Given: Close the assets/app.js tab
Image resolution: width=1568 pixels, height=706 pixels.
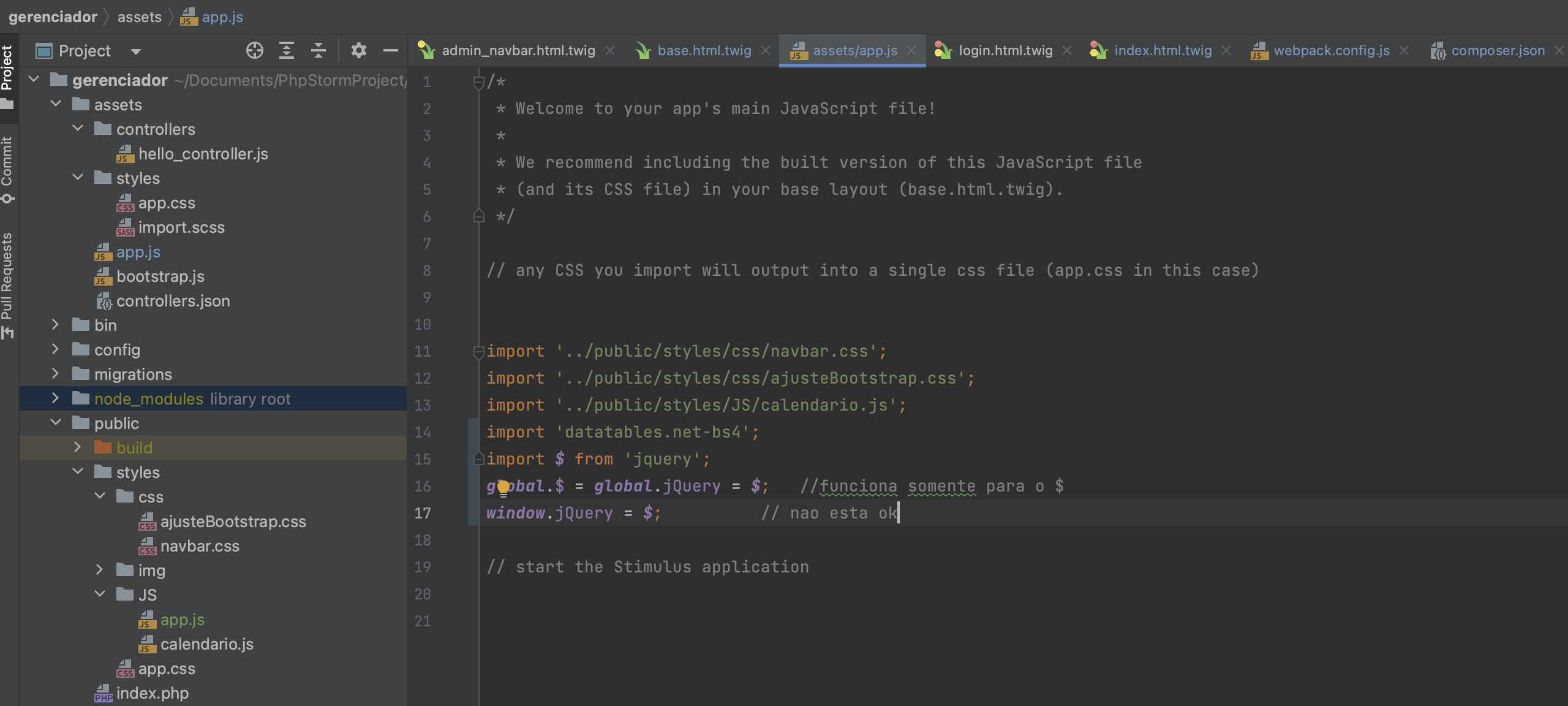Looking at the screenshot, I should pos(911,50).
